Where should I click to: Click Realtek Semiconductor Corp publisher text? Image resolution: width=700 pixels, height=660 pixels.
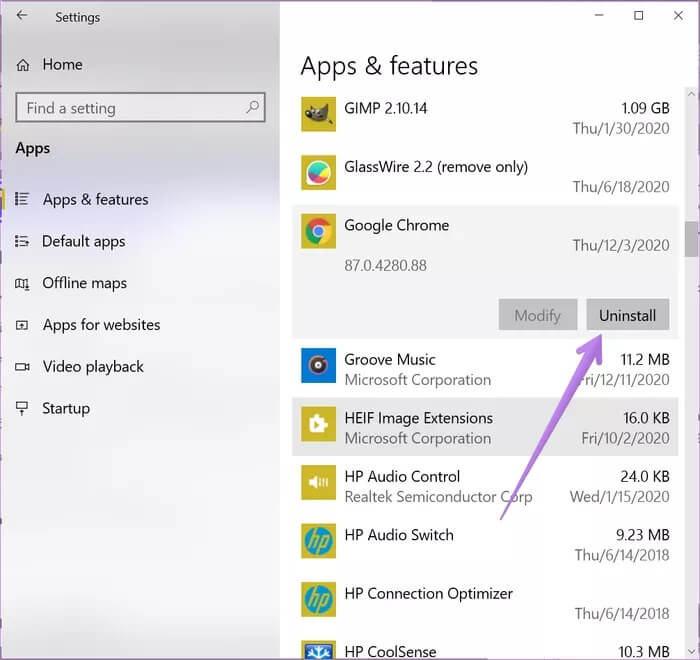438,497
